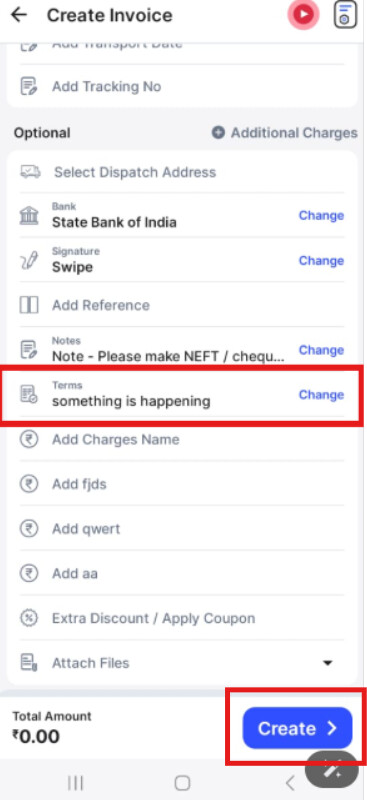Tap the Create button
Image resolution: width=367 pixels, height=800 pixels.
click(x=297, y=728)
